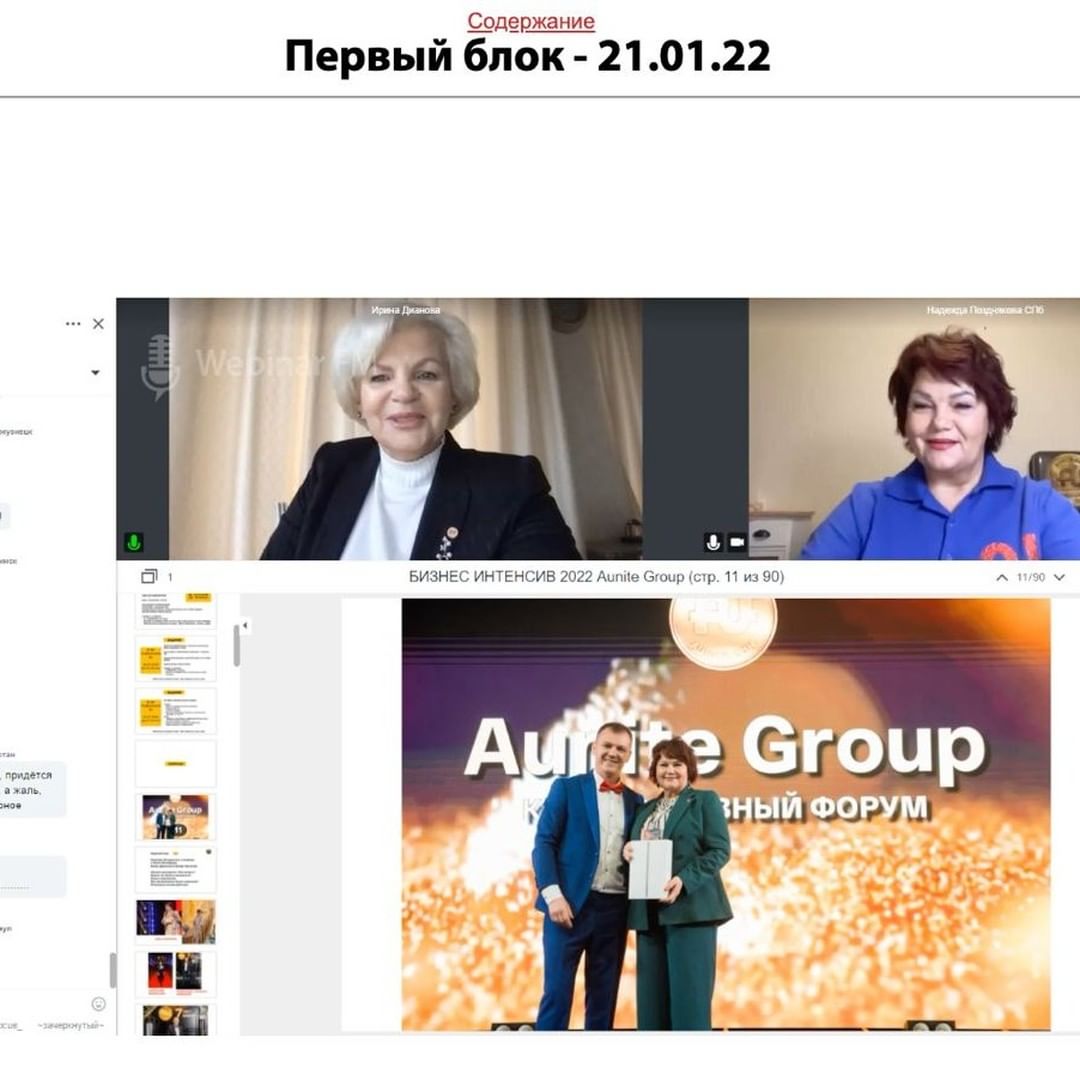This screenshot has width=1080, height=1080.
Task: Click the ~зачеркнутый~ formatting hint
Action: pyautogui.click(x=70, y=1026)
